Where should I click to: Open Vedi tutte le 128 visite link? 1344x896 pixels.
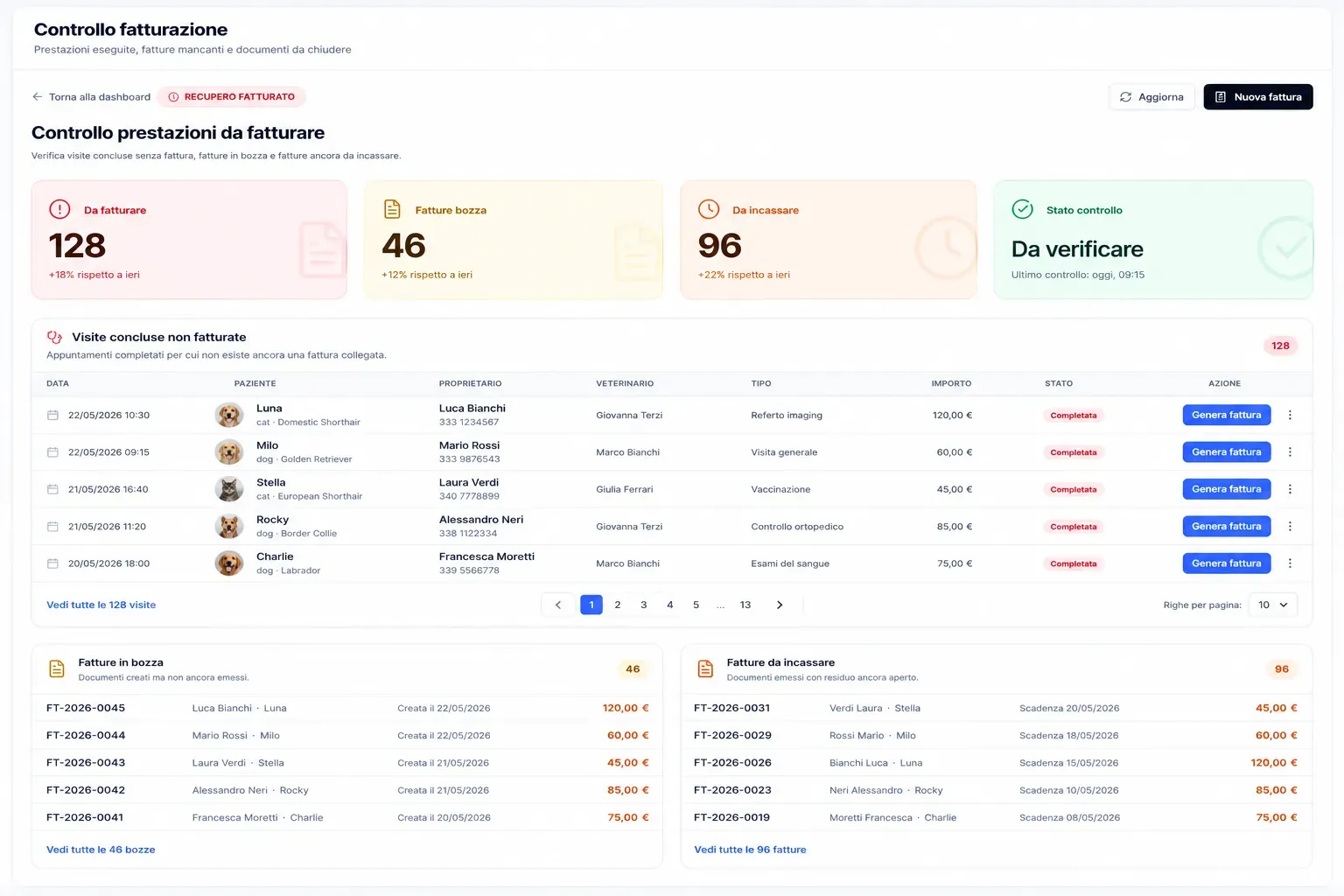(101, 605)
